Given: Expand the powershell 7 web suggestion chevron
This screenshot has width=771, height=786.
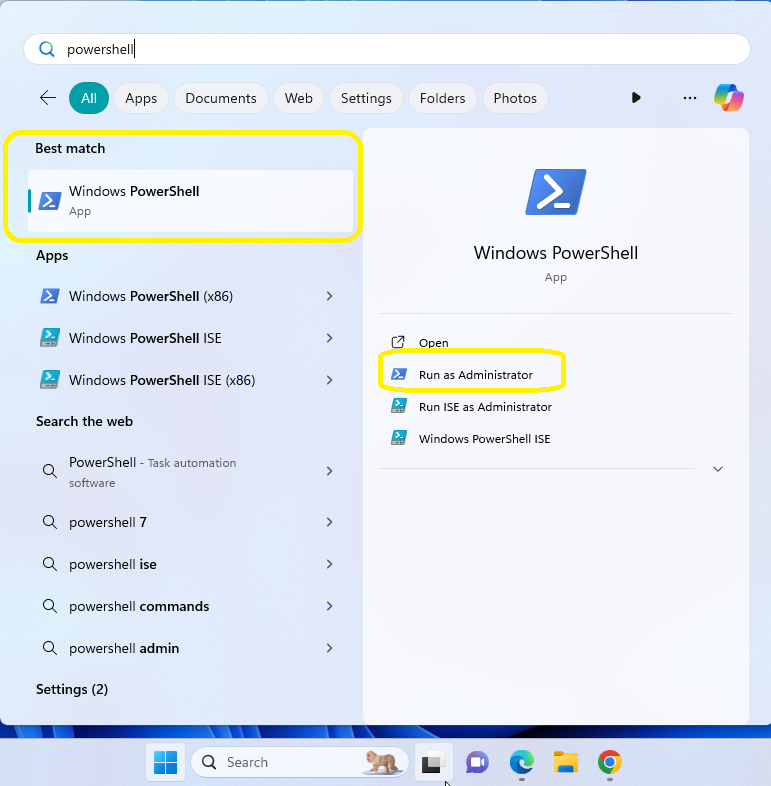Looking at the screenshot, I should click(329, 522).
